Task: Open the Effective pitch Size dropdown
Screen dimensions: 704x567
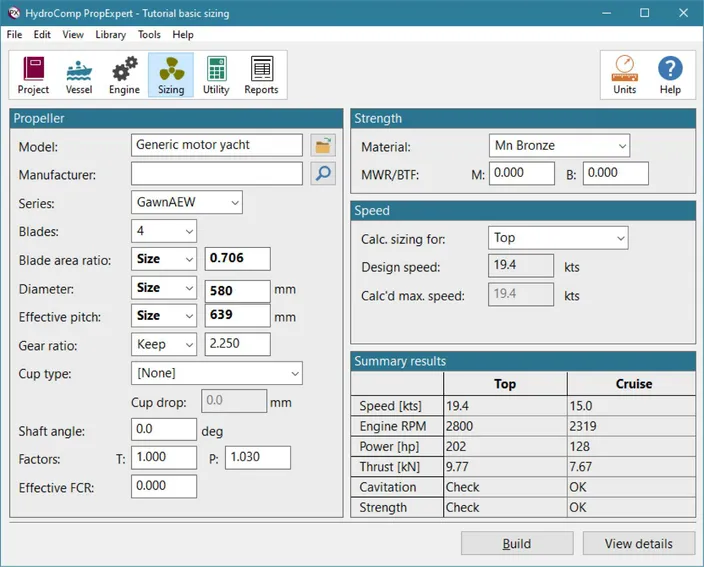Action: (x=164, y=316)
